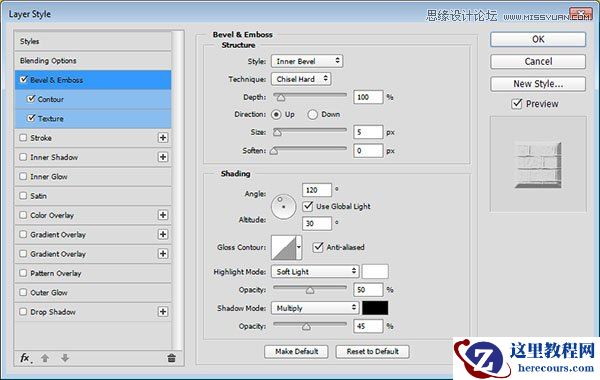The width and height of the screenshot is (600, 380).
Task: Click the Cancel button
Action: [x=538, y=61]
